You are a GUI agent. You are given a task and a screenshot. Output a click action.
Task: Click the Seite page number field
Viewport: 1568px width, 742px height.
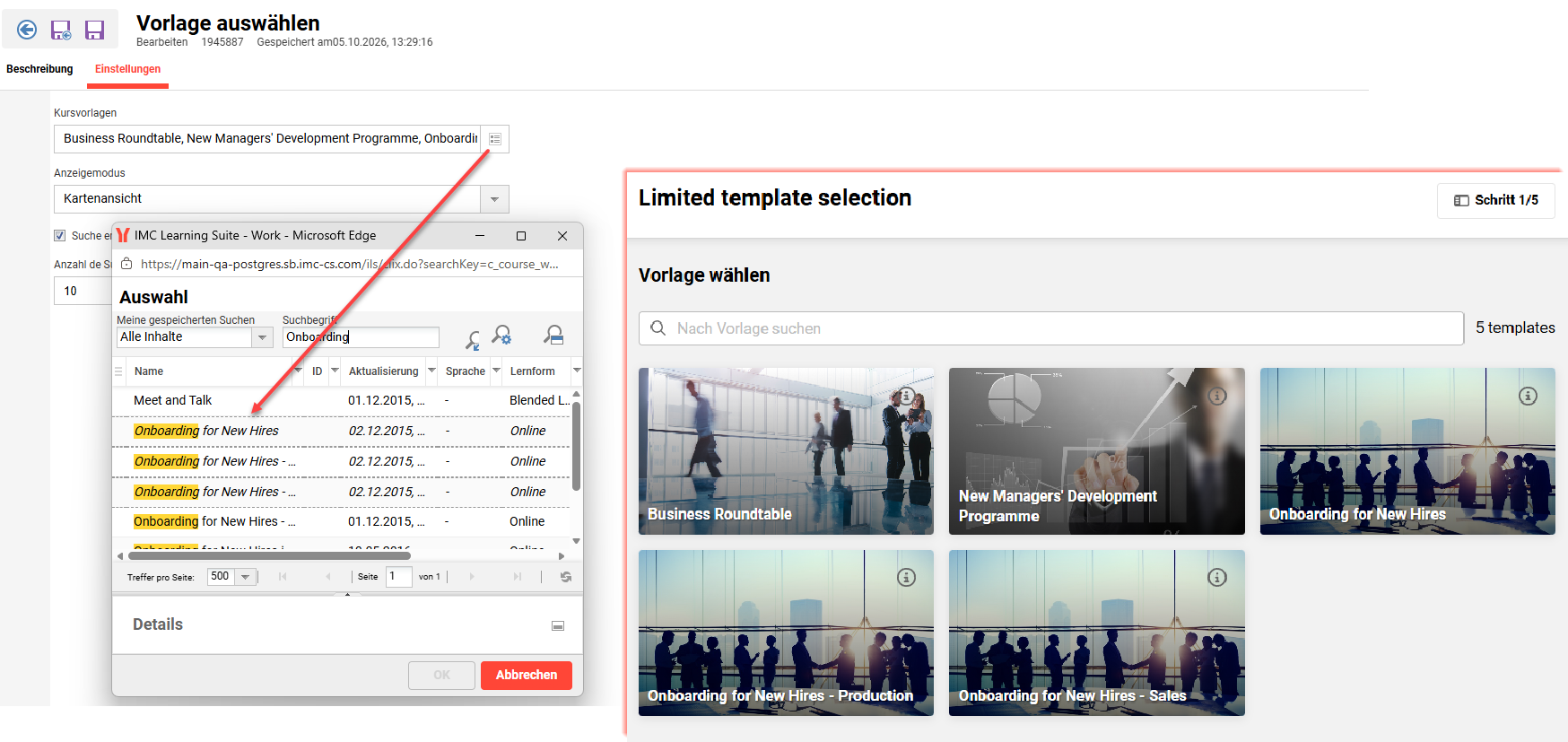pyautogui.click(x=398, y=577)
